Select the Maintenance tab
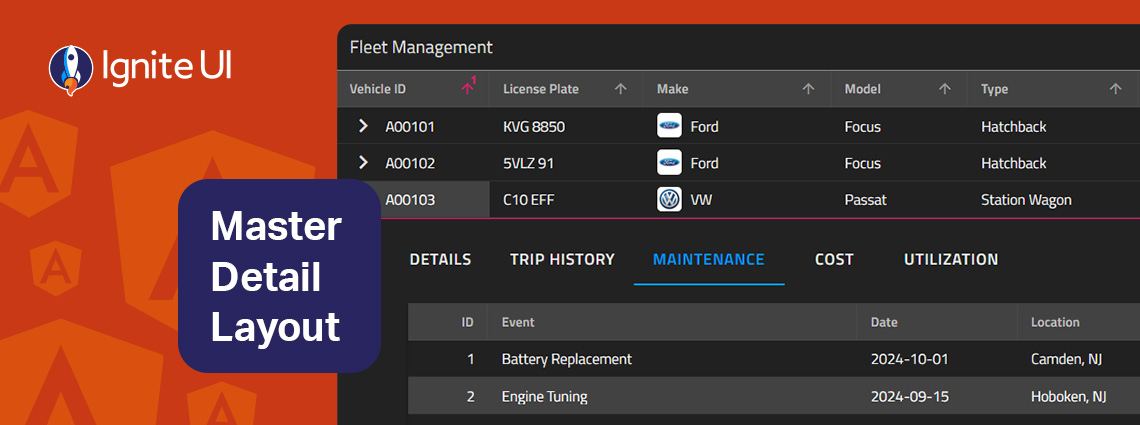Viewport: 1140px width, 425px height. pyautogui.click(x=709, y=259)
